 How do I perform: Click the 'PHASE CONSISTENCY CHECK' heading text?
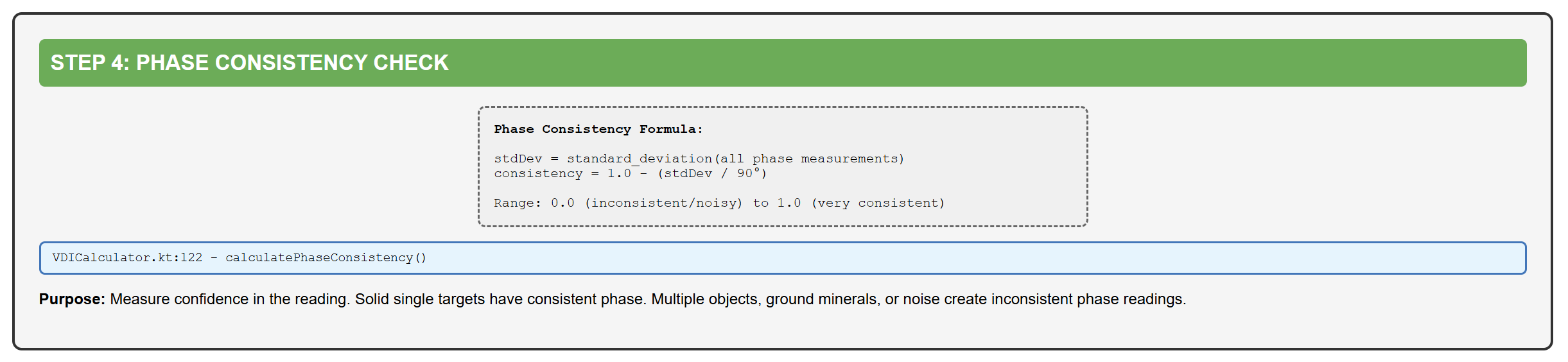(x=292, y=63)
